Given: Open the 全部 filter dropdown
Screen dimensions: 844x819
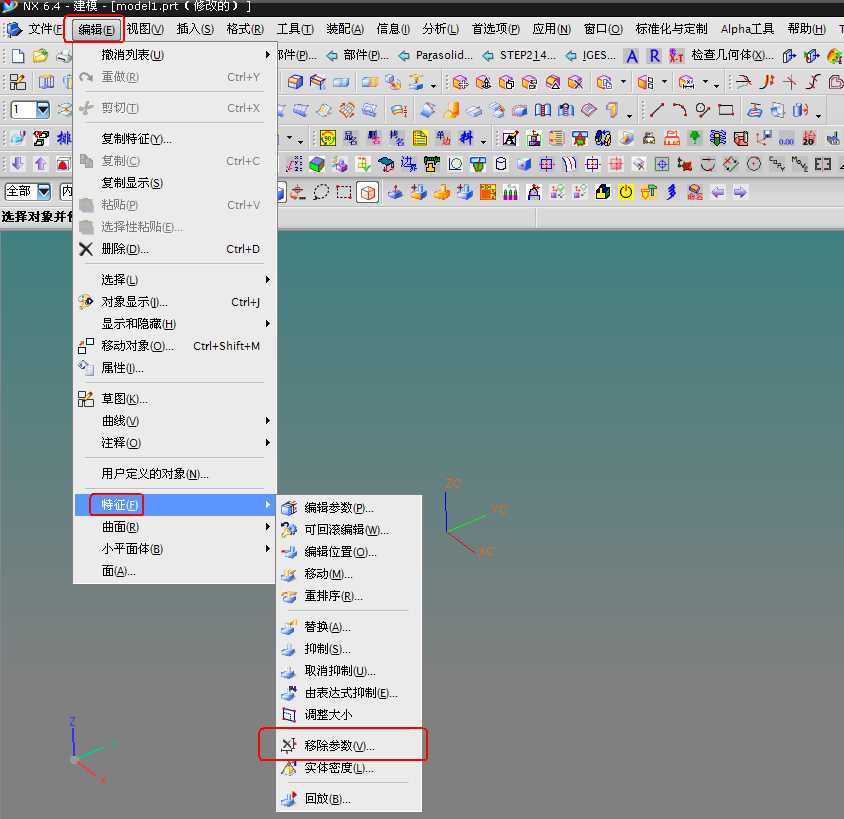Looking at the screenshot, I should point(44,192).
